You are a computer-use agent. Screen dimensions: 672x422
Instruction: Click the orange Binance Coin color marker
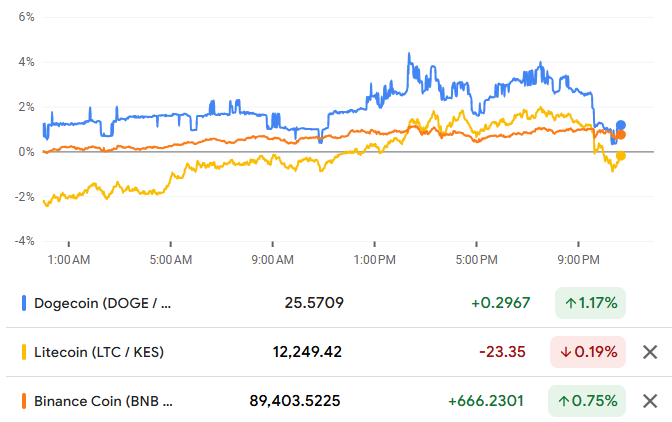[x=24, y=402]
